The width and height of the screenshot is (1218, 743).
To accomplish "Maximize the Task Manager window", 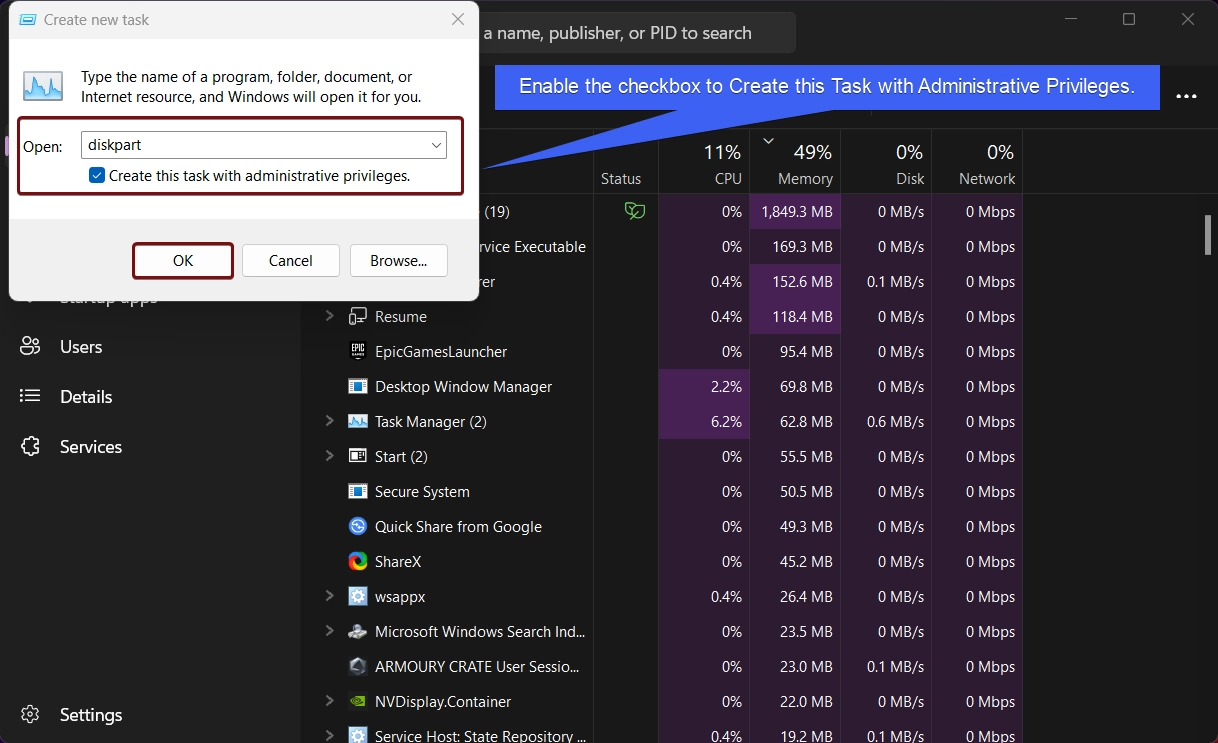I will click(1129, 19).
